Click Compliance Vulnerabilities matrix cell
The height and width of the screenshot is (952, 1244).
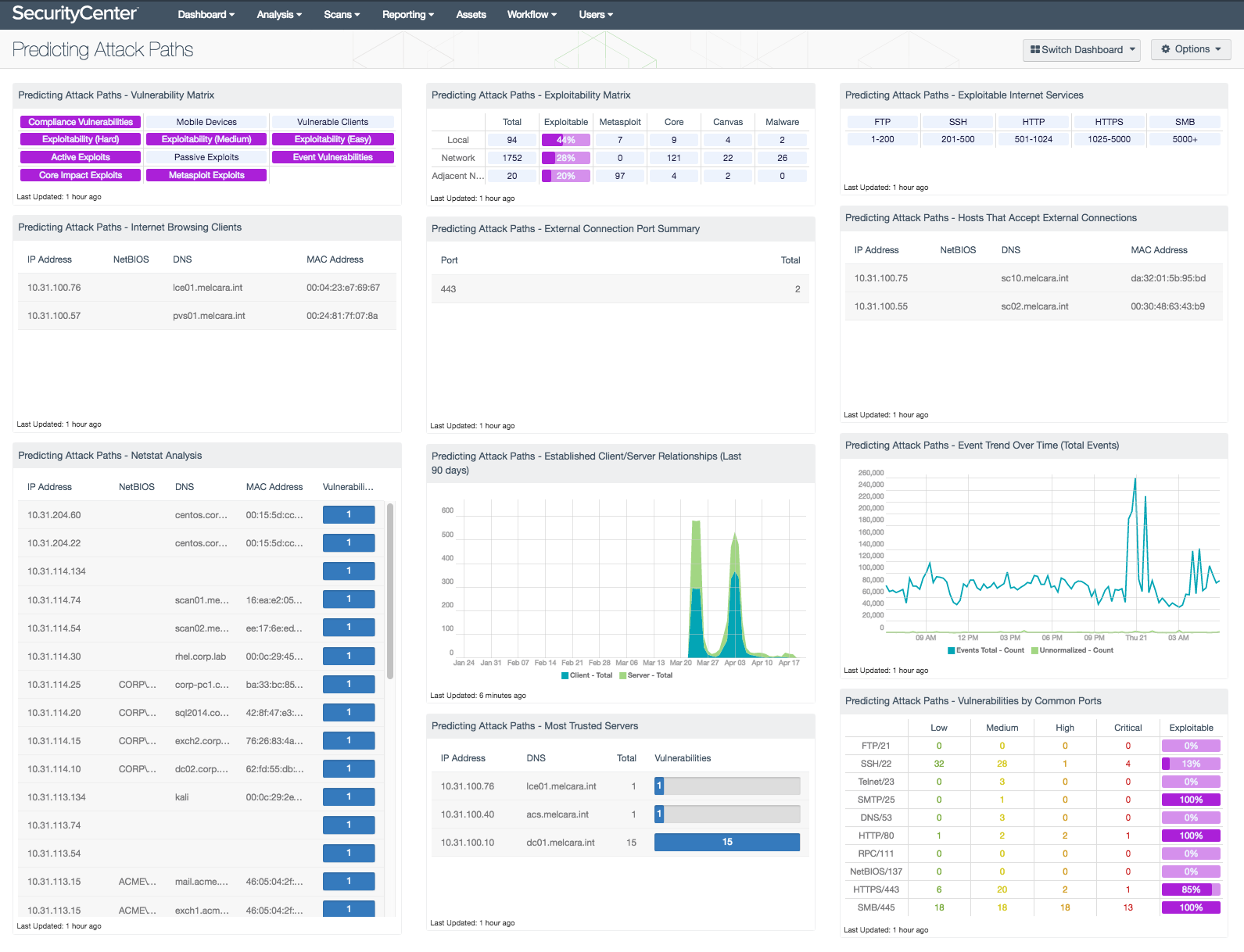click(x=81, y=122)
